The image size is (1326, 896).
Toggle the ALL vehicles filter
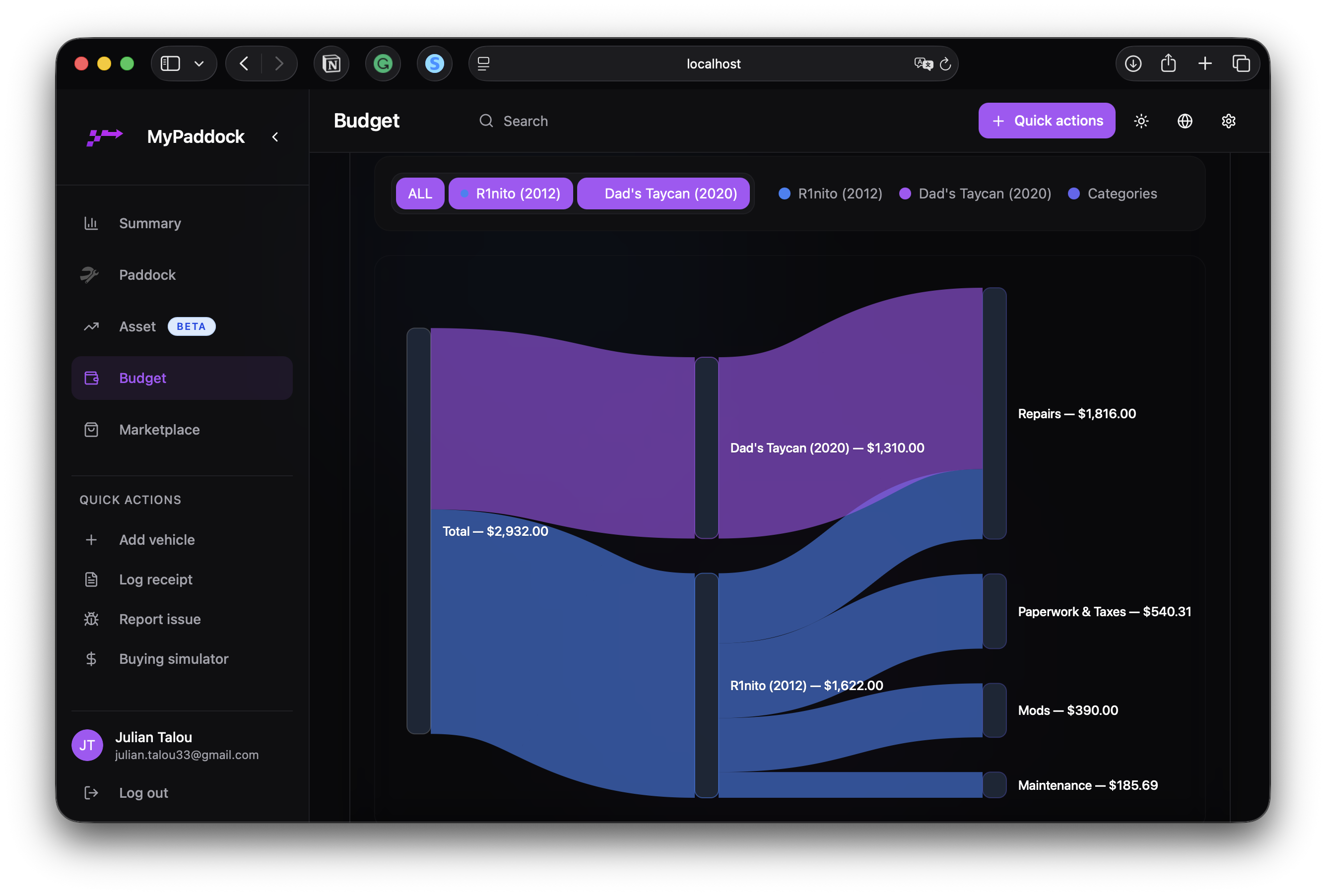(419, 193)
